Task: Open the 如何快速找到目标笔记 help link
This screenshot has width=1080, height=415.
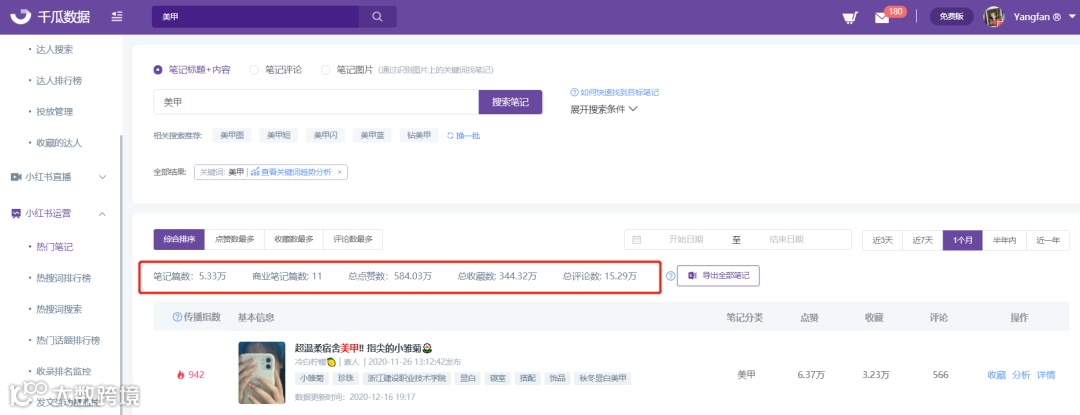Action: click(619, 92)
